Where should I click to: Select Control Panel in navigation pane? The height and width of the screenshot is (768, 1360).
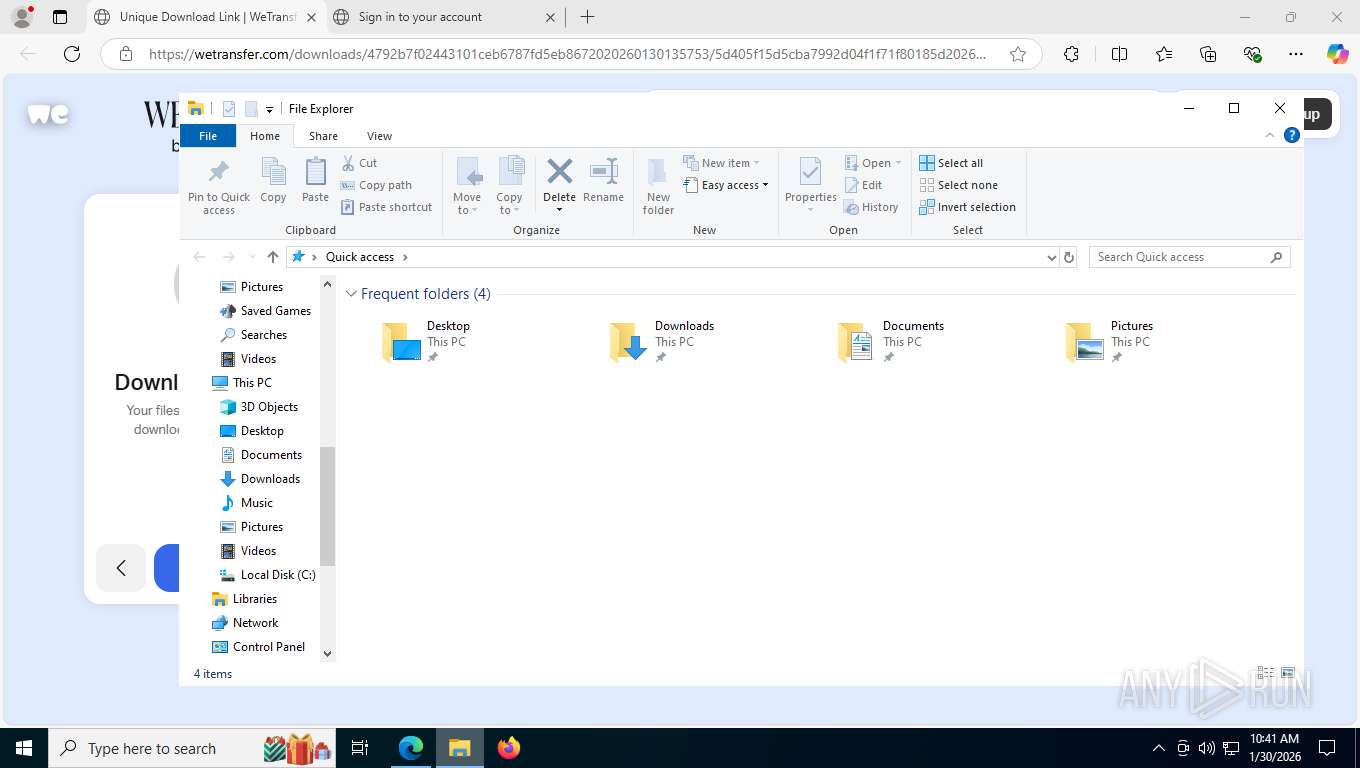point(258,647)
